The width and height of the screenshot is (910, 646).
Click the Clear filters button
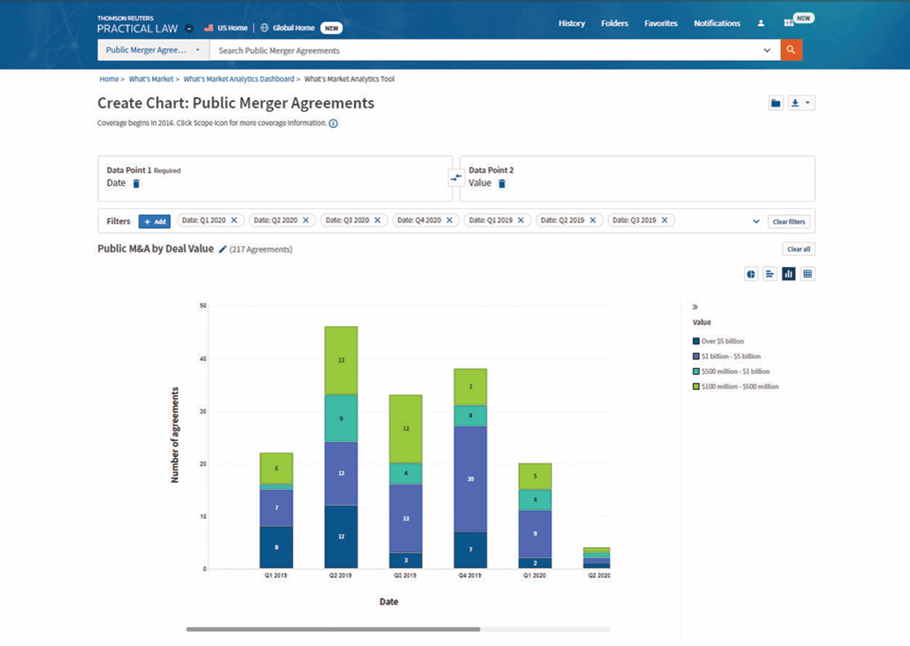[789, 221]
